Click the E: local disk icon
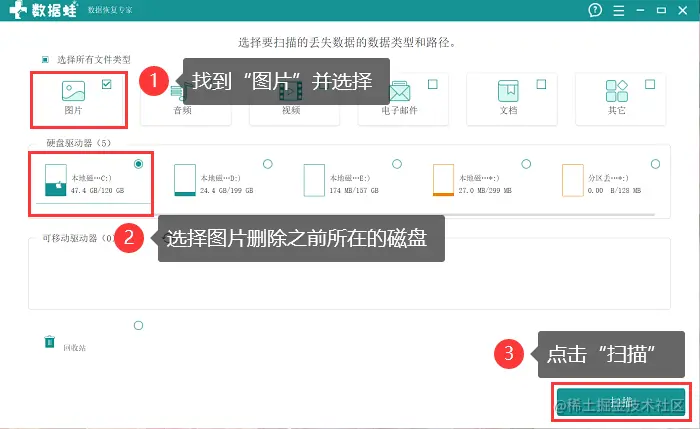This screenshot has height=429, width=700. [314, 180]
